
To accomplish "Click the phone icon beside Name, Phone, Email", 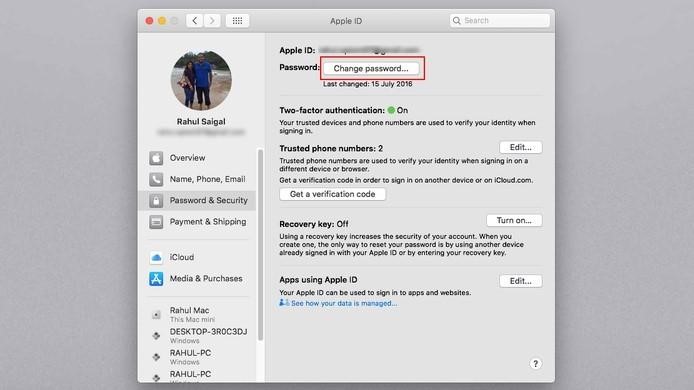I will coord(156,179).
